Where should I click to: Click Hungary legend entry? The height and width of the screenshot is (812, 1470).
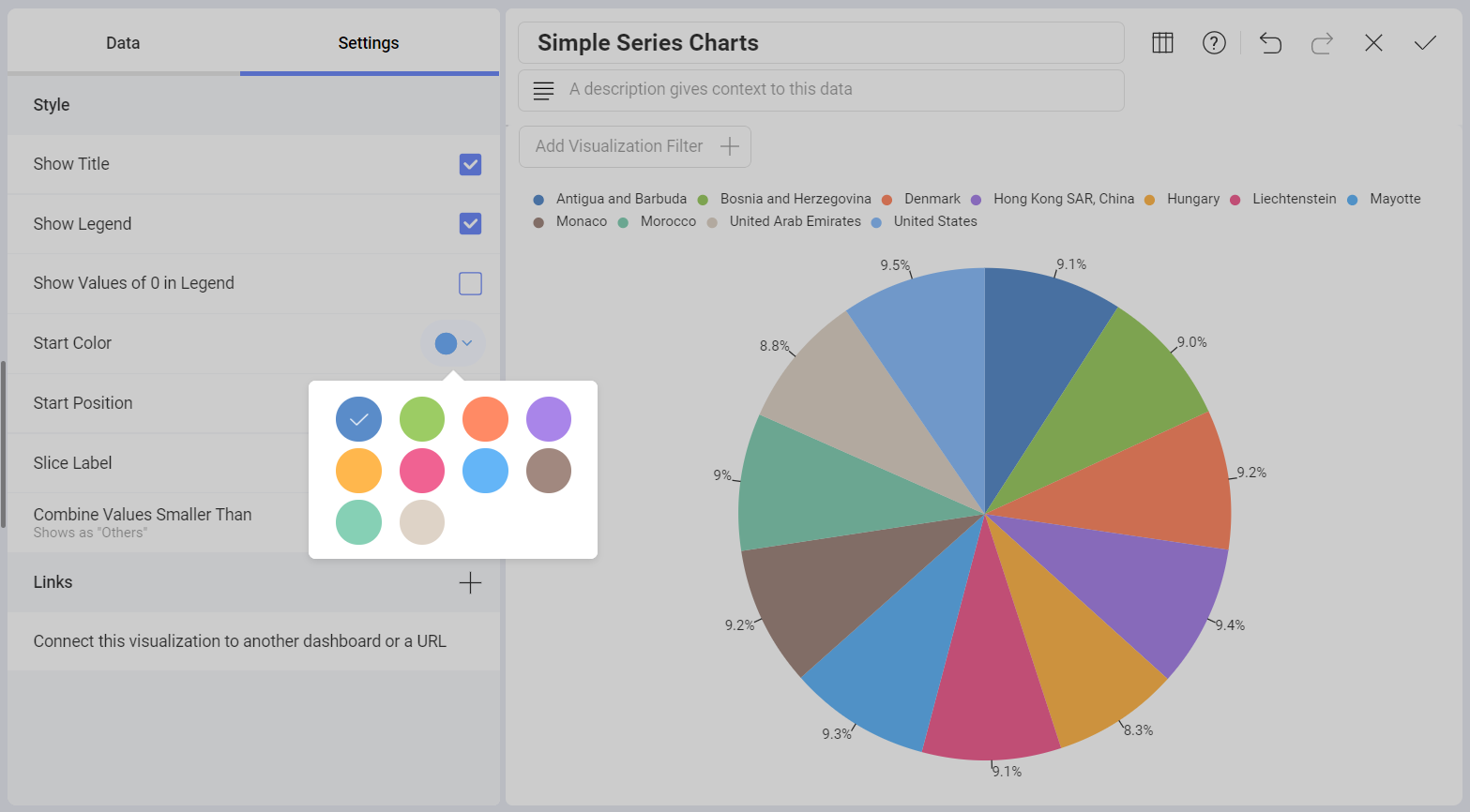coord(1182,199)
